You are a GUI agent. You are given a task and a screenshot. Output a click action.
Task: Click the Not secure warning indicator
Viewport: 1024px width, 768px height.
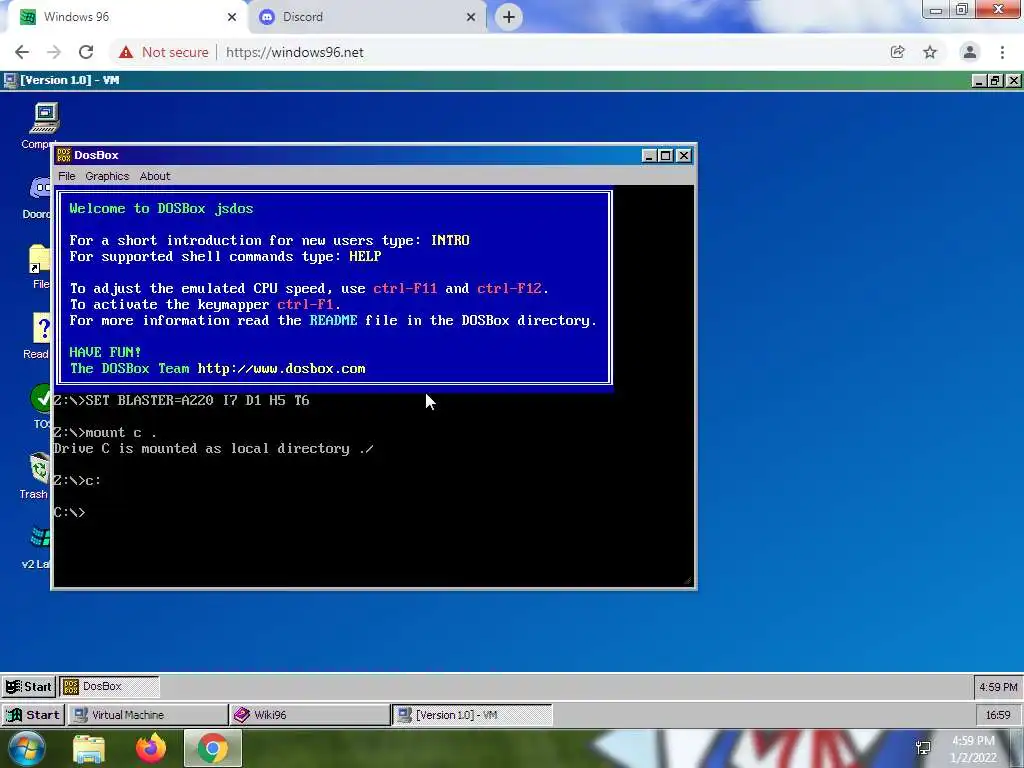tap(163, 52)
